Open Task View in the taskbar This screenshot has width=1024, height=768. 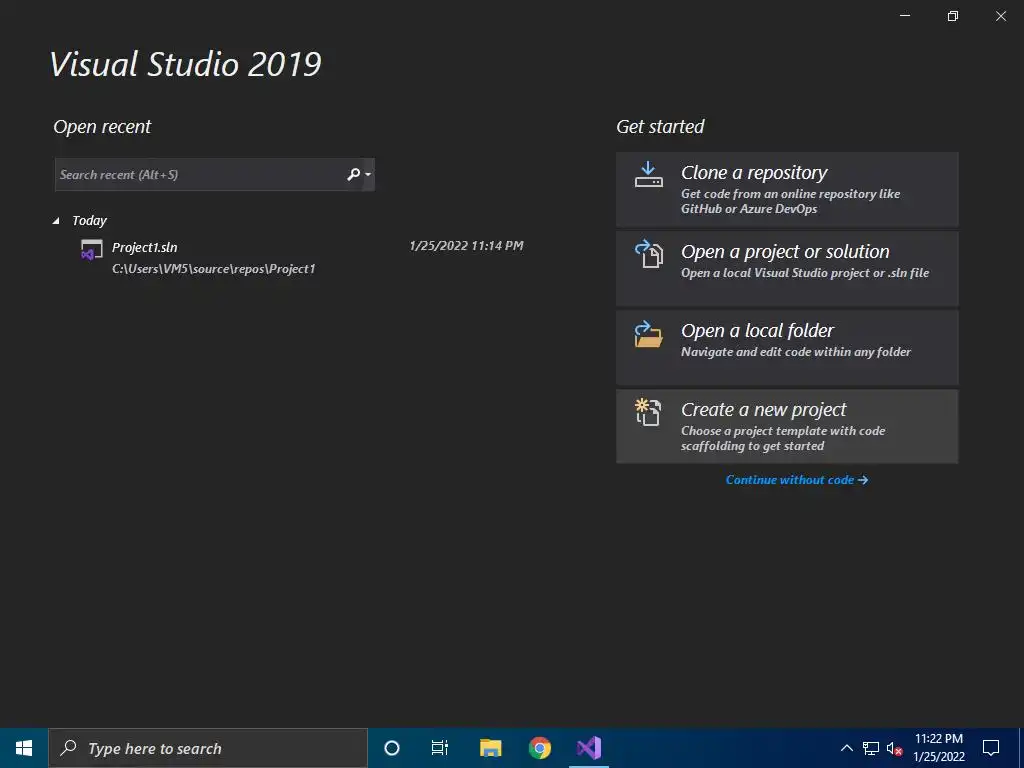[440, 748]
